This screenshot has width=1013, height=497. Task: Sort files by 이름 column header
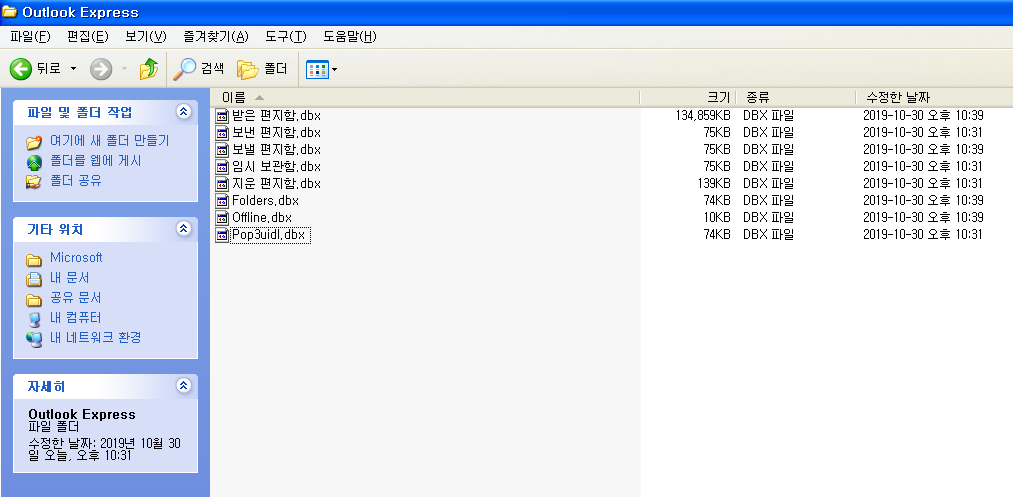point(425,98)
